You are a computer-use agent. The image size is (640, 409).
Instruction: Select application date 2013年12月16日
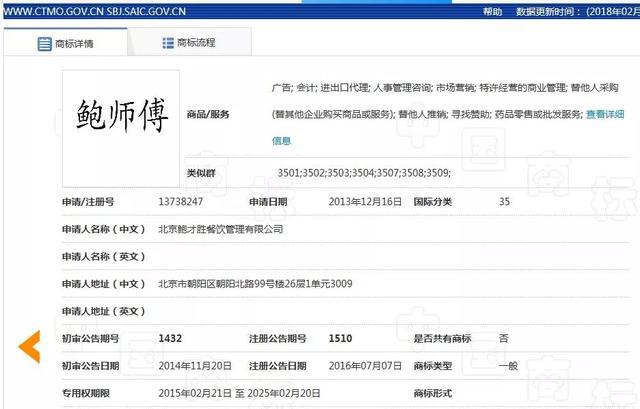(365, 202)
